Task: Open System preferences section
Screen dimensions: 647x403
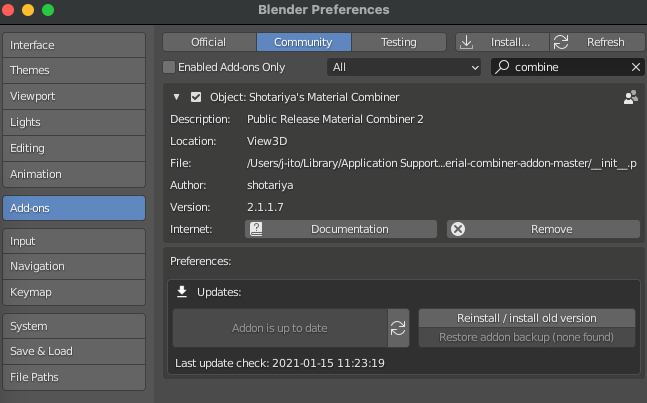Action: [74, 326]
